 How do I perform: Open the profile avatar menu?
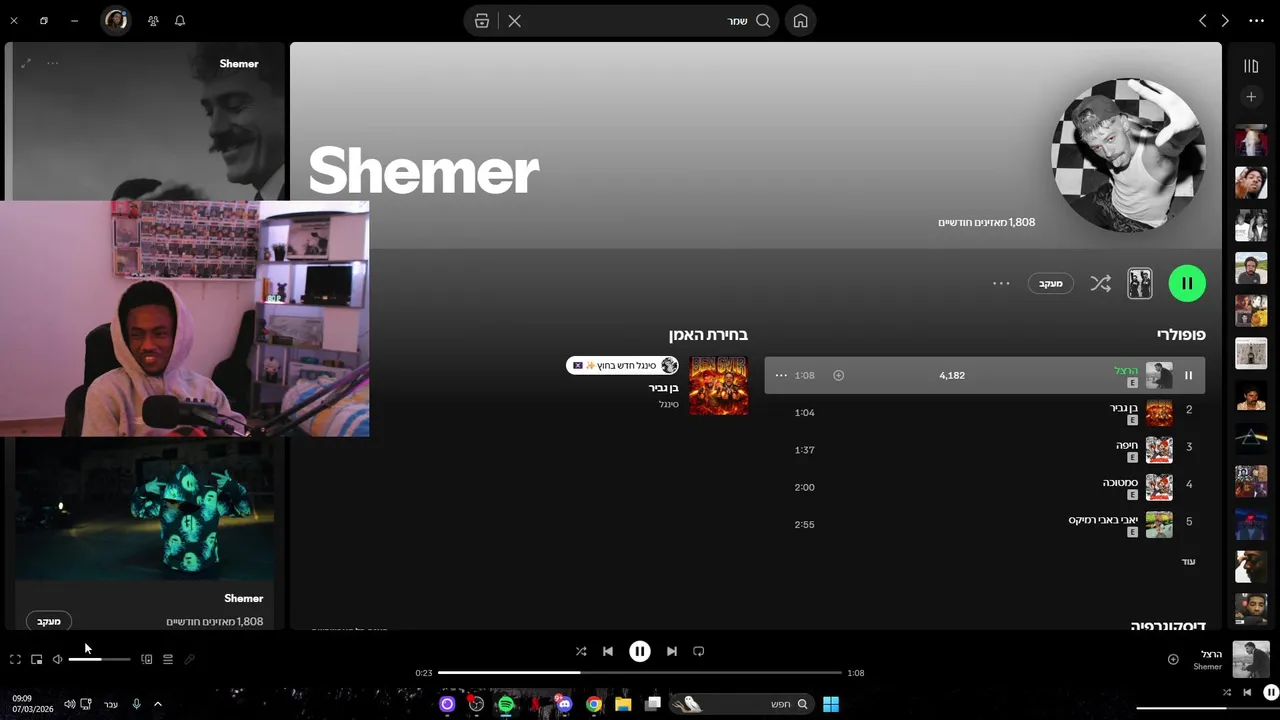click(116, 20)
